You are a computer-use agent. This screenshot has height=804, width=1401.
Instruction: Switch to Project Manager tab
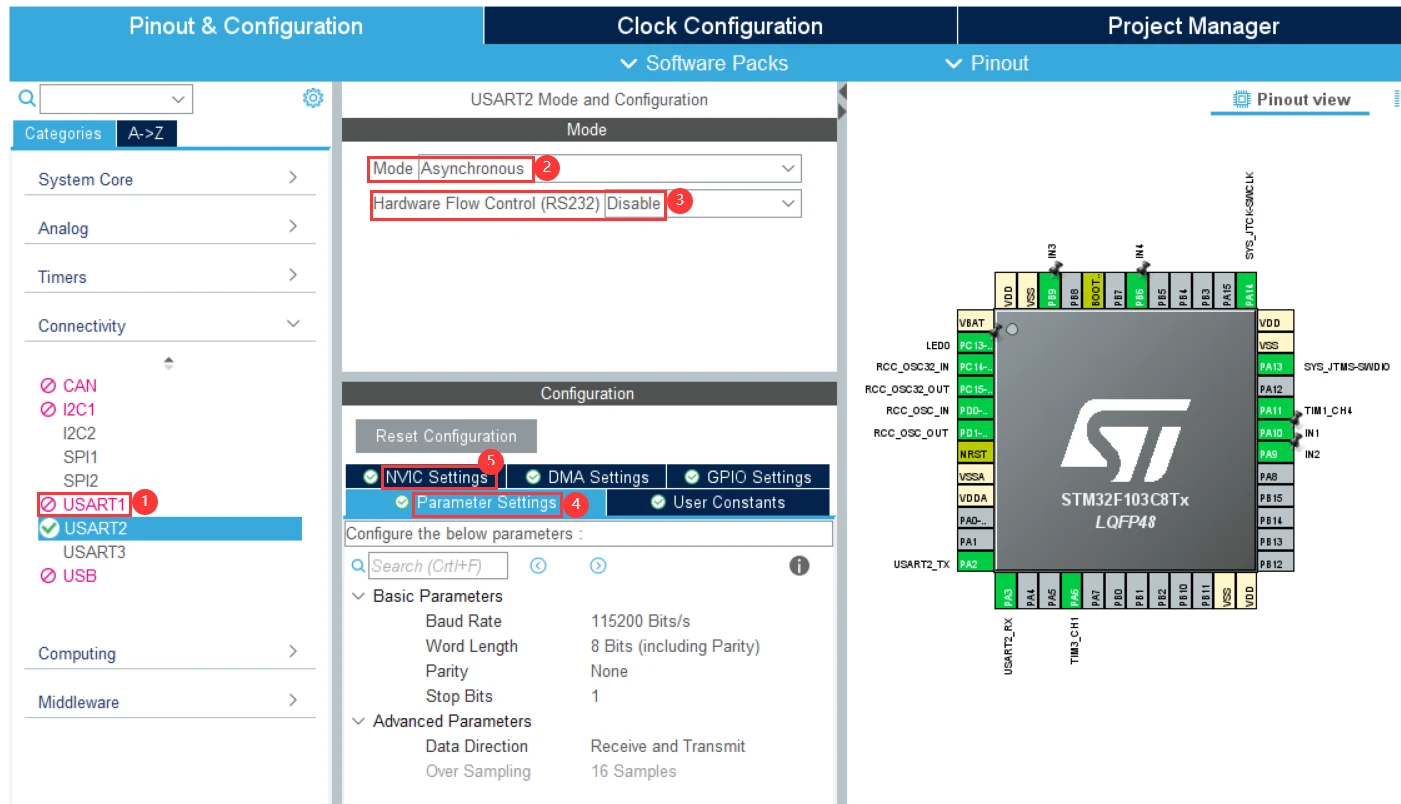click(x=1193, y=26)
